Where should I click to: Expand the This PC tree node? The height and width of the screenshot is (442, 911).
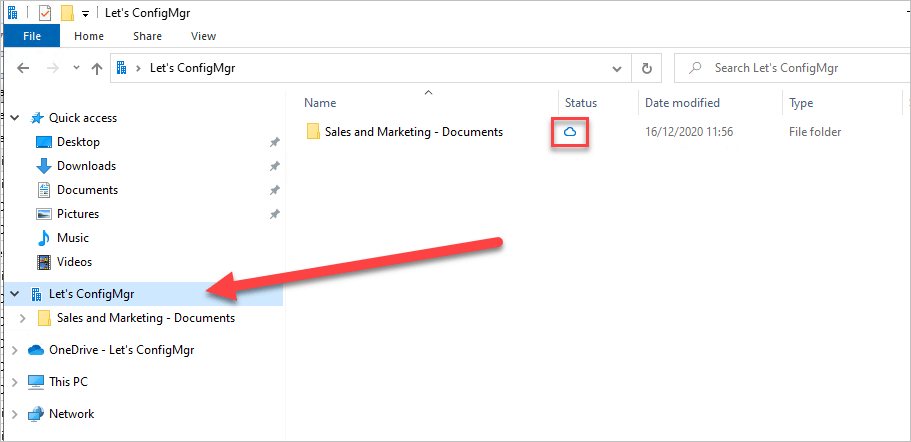point(15,382)
